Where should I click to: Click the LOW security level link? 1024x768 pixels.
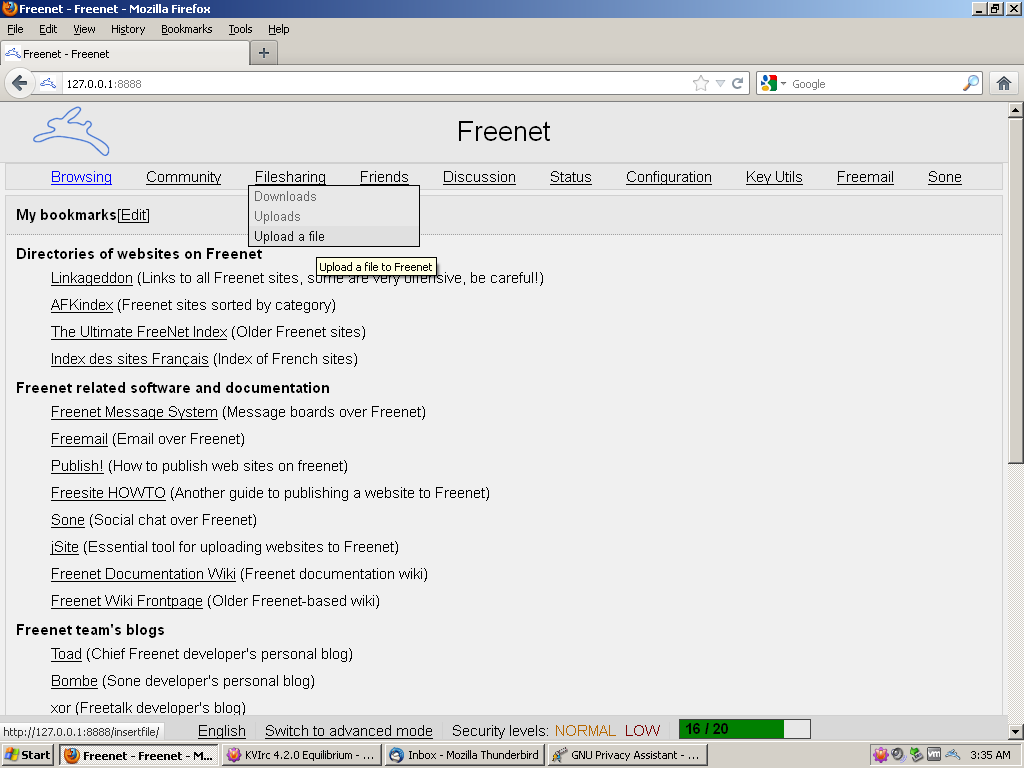click(643, 731)
